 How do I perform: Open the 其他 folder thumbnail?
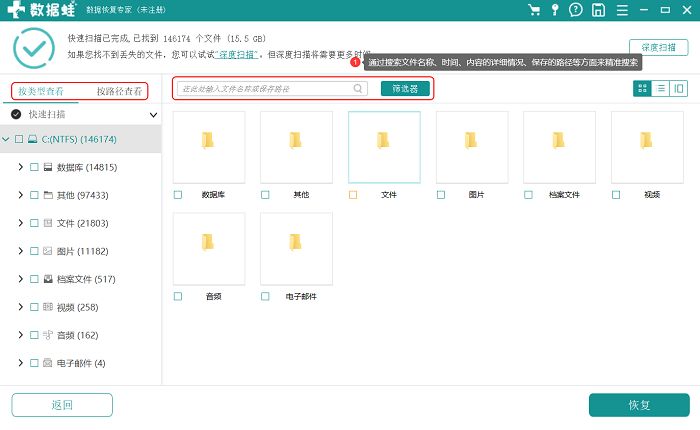click(x=296, y=147)
